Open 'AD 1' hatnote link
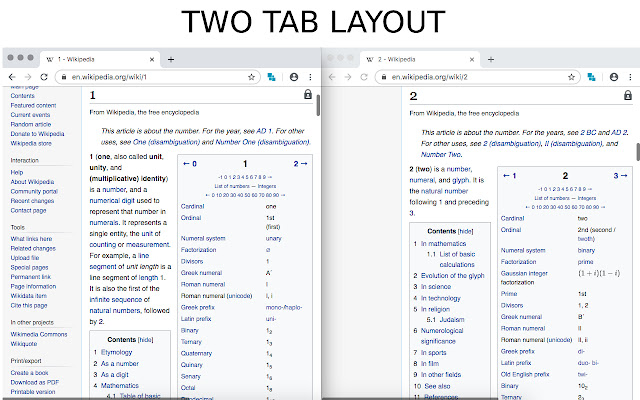The image size is (640, 400). coord(264,131)
